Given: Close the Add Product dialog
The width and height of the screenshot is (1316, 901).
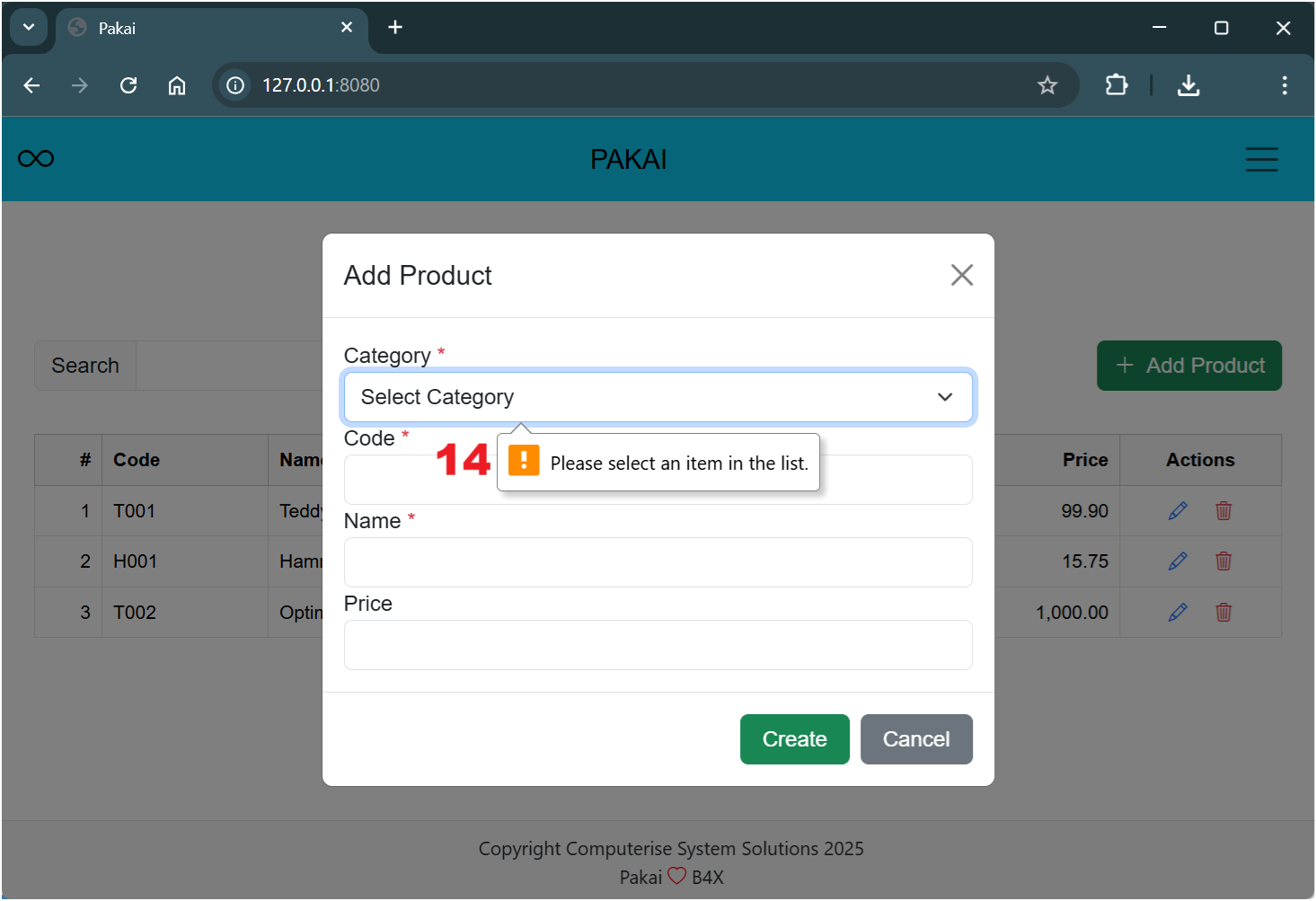Looking at the screenshot, I should [x=961, y=275].
